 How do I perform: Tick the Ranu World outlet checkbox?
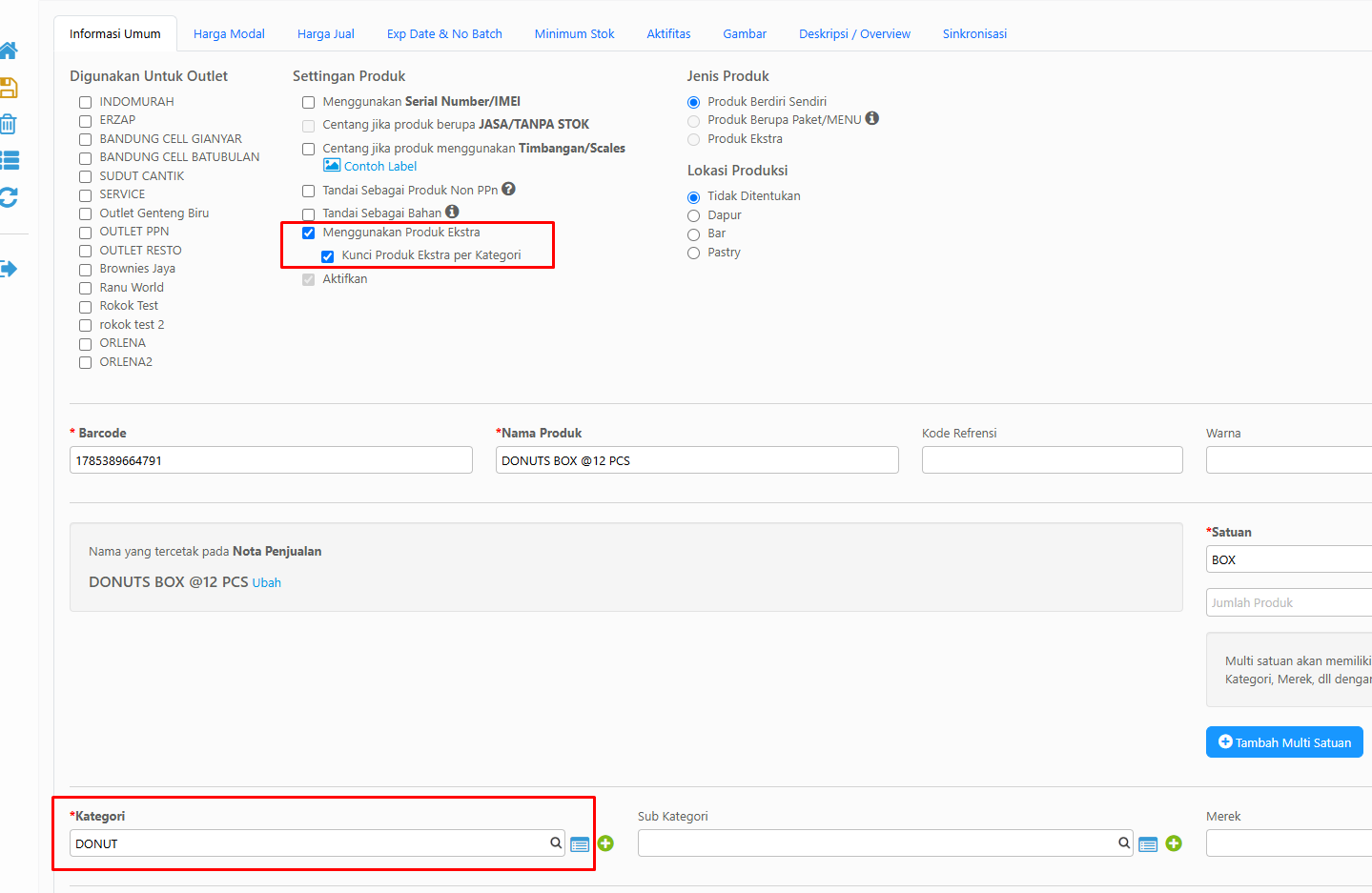[85, 288]
